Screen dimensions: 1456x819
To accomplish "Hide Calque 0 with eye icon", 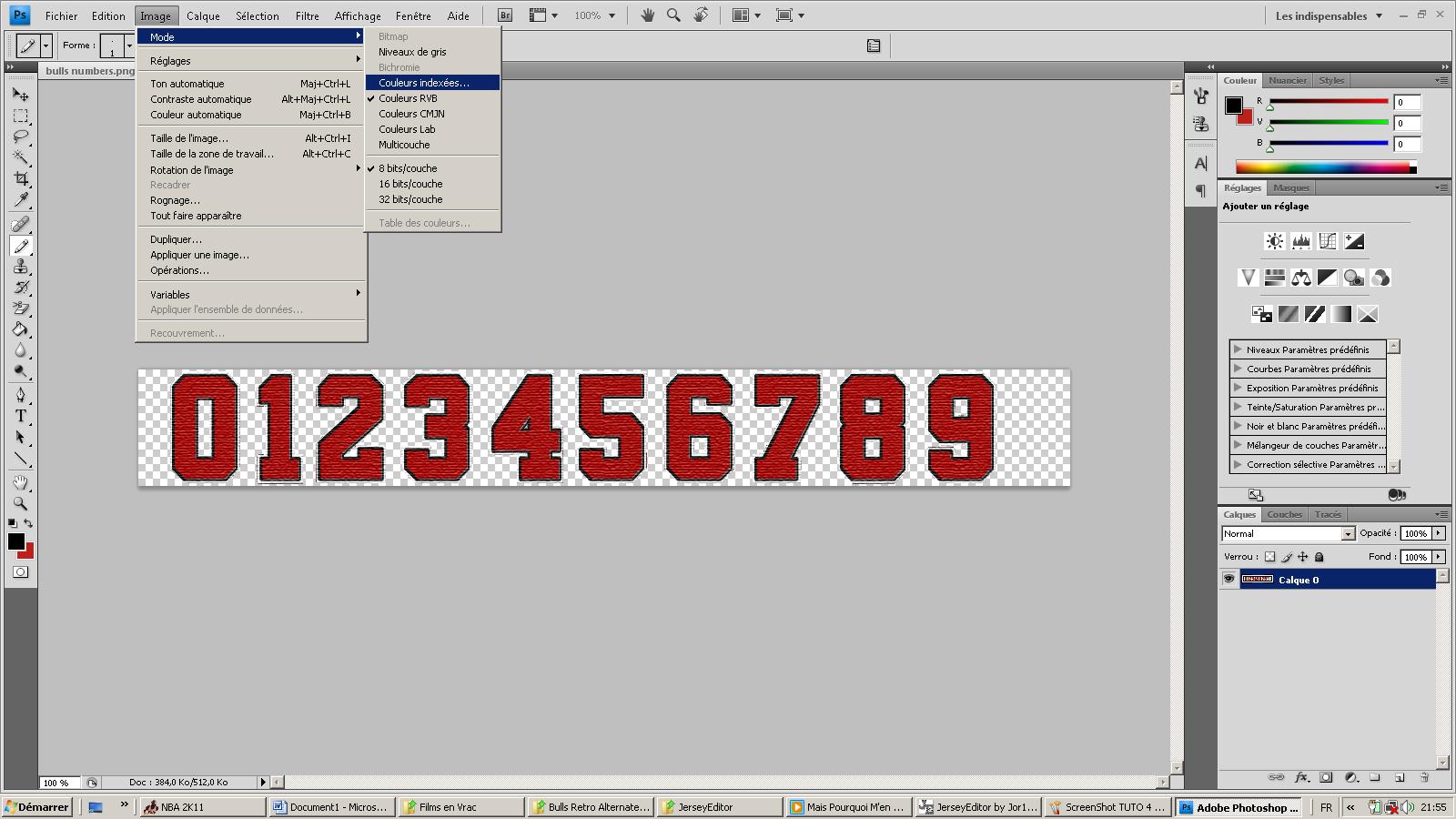I will [1228, 579].
